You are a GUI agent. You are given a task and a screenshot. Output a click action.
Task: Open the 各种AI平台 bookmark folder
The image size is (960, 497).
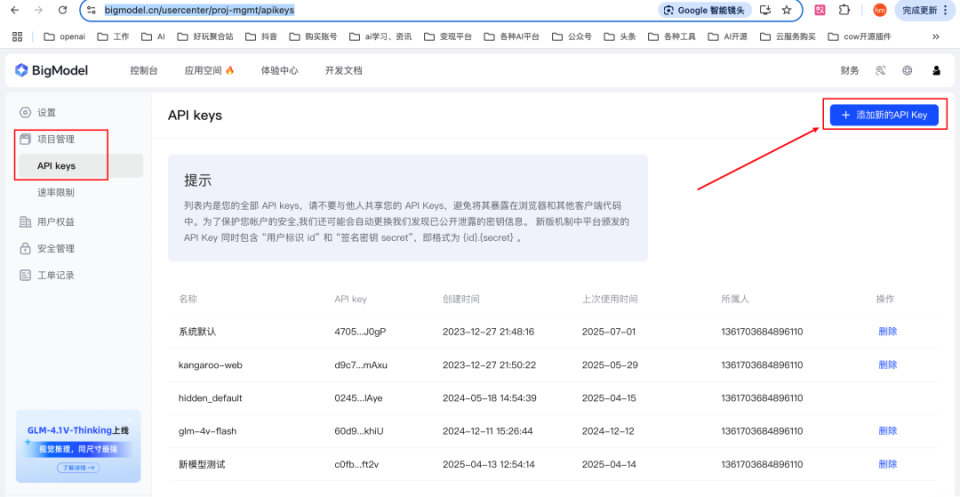(x=511, y=37)
